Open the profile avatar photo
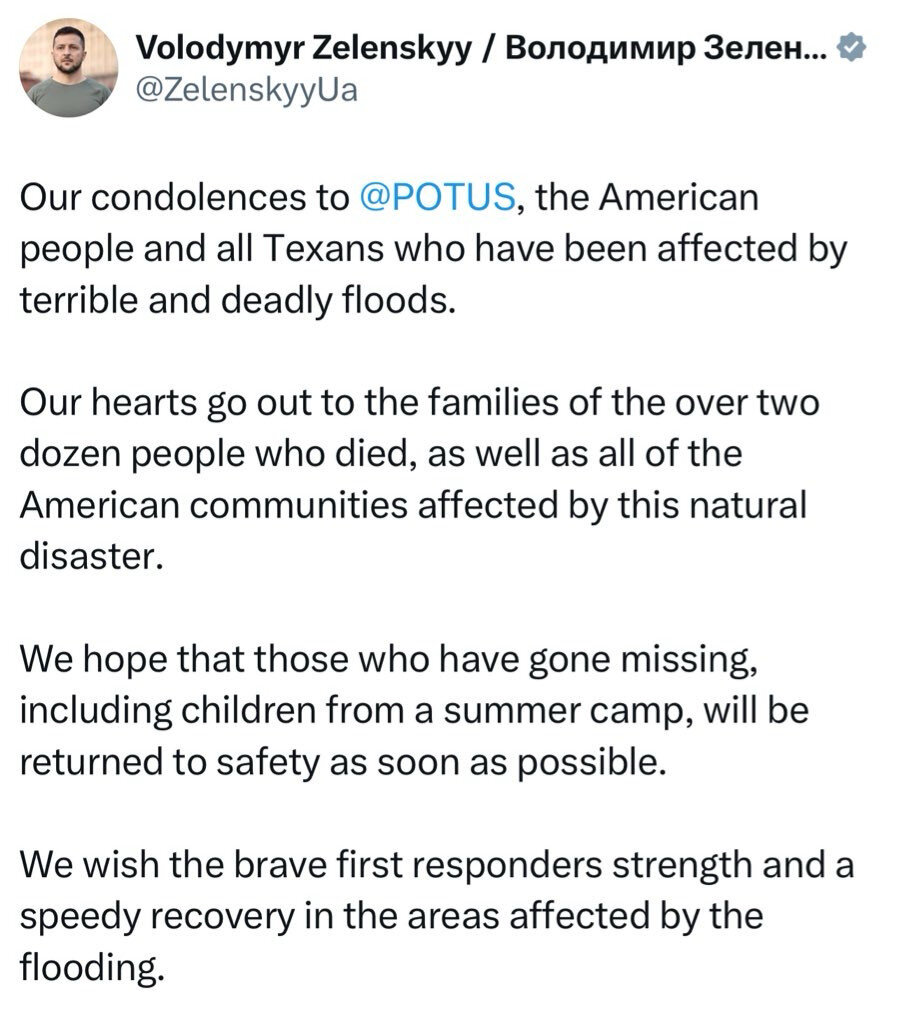Screen dimensions: 898x1024 [69, 67]
